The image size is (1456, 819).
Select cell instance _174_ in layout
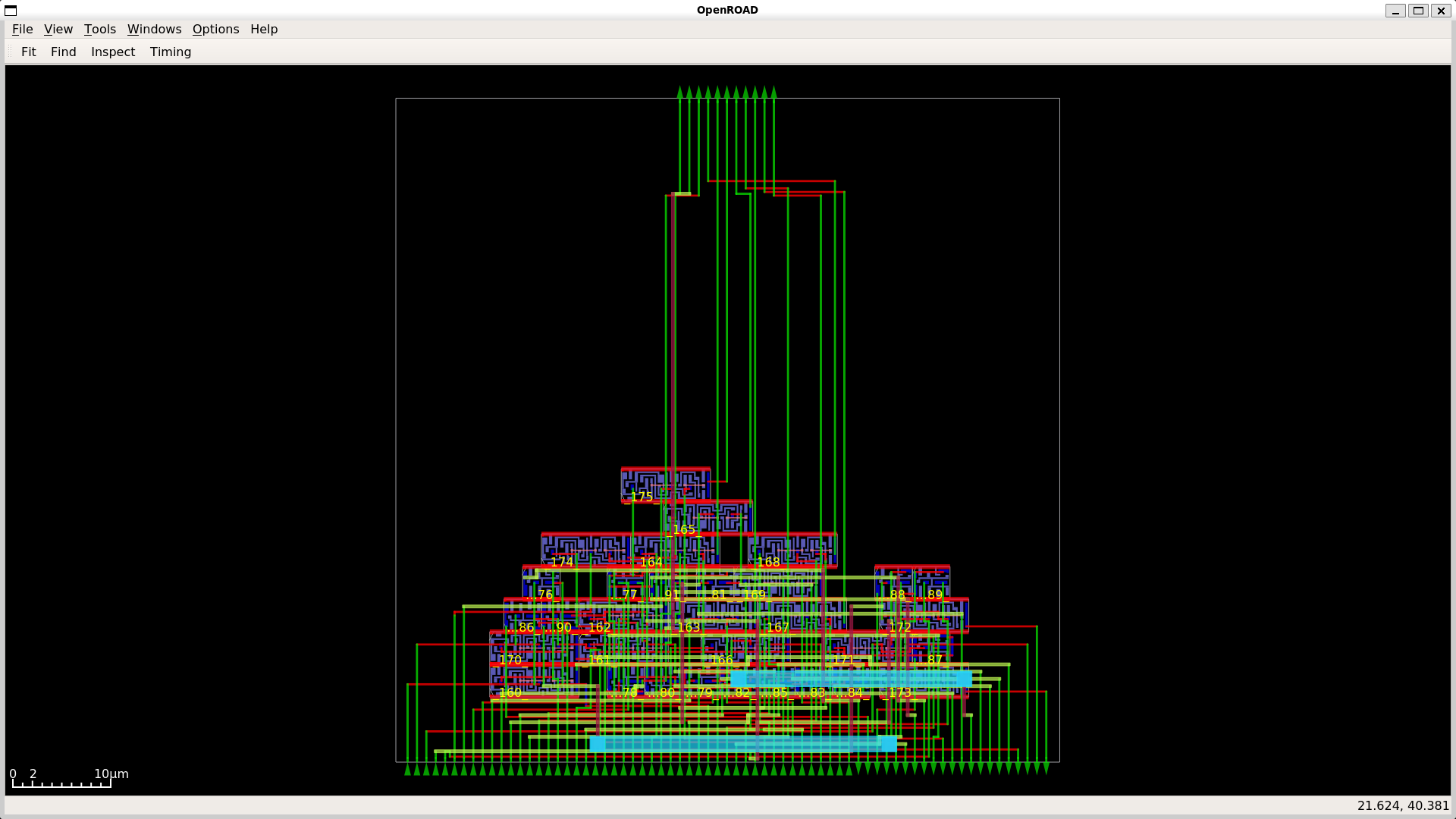(584, 549)
